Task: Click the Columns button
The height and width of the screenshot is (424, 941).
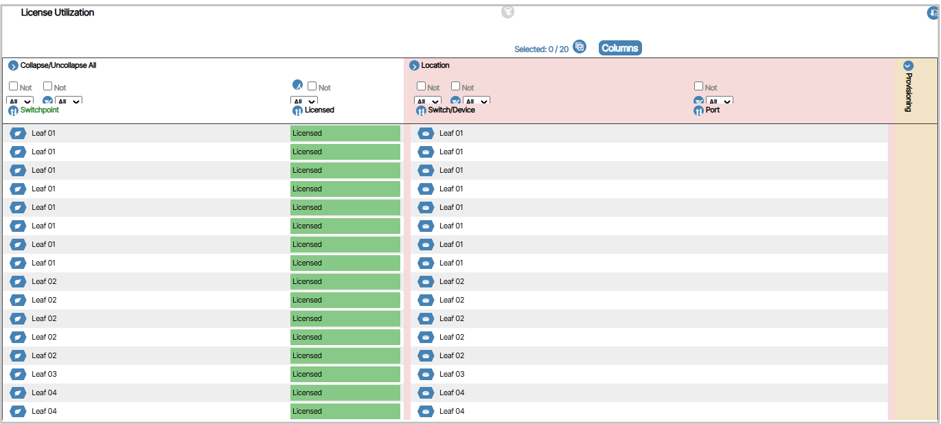Action: (619, 48)
